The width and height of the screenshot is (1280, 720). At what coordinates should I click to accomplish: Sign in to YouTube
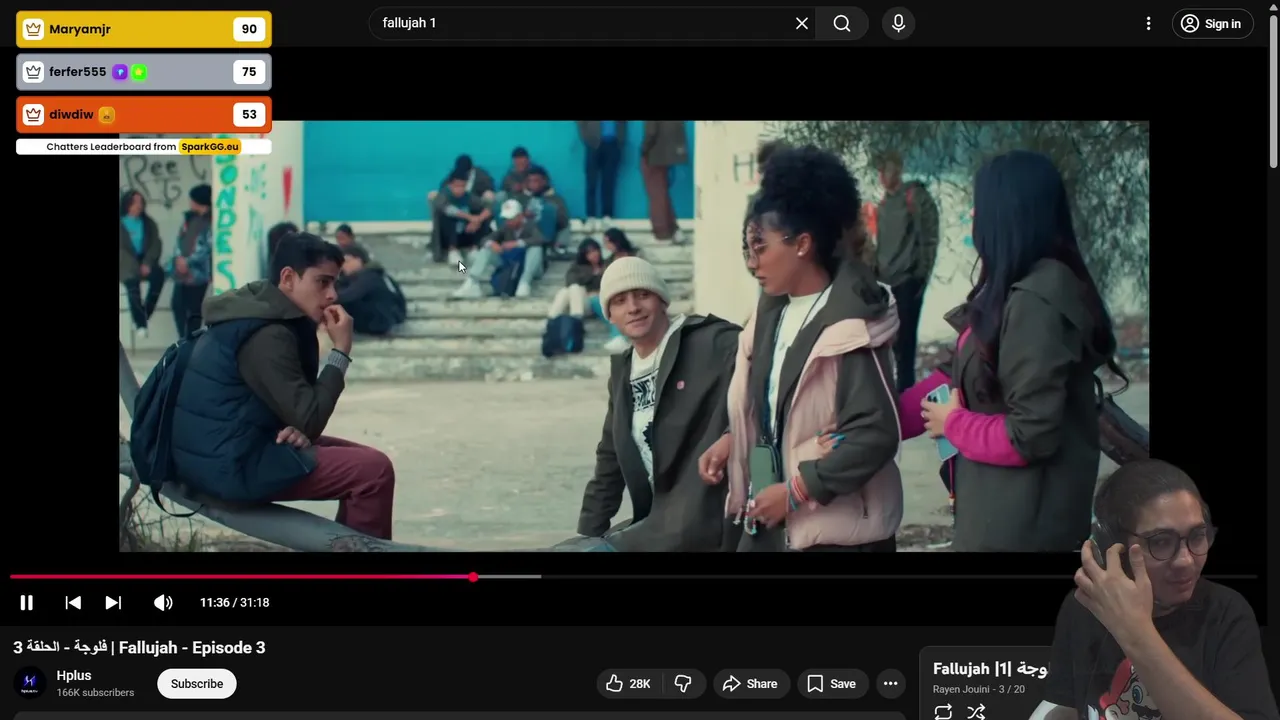[1213, 23]
